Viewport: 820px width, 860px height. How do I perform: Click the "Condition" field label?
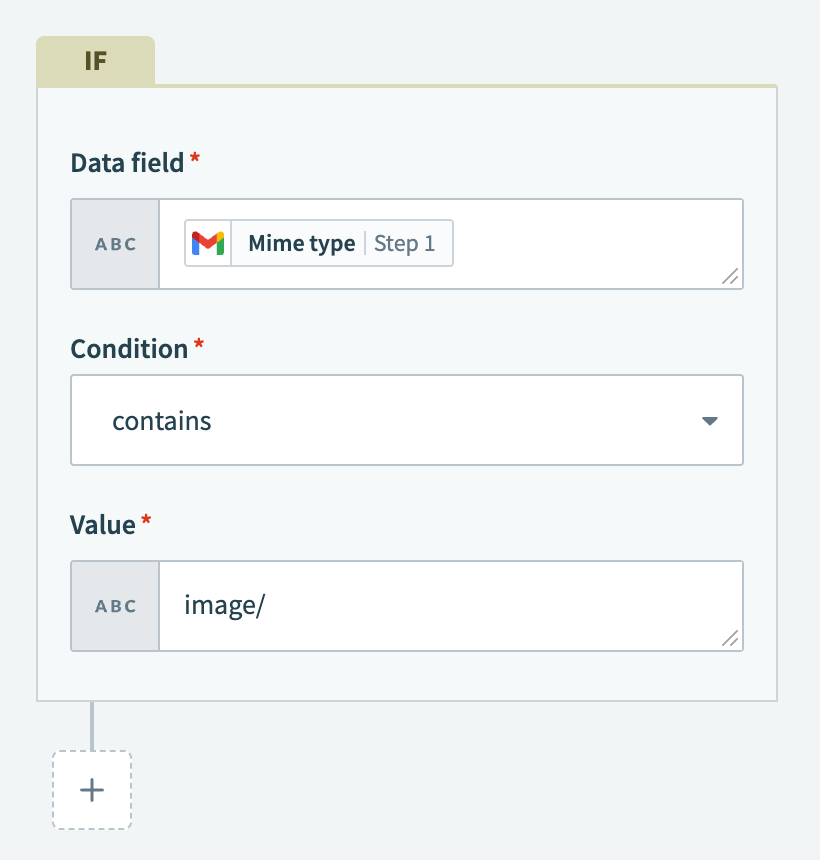point(129,349)
